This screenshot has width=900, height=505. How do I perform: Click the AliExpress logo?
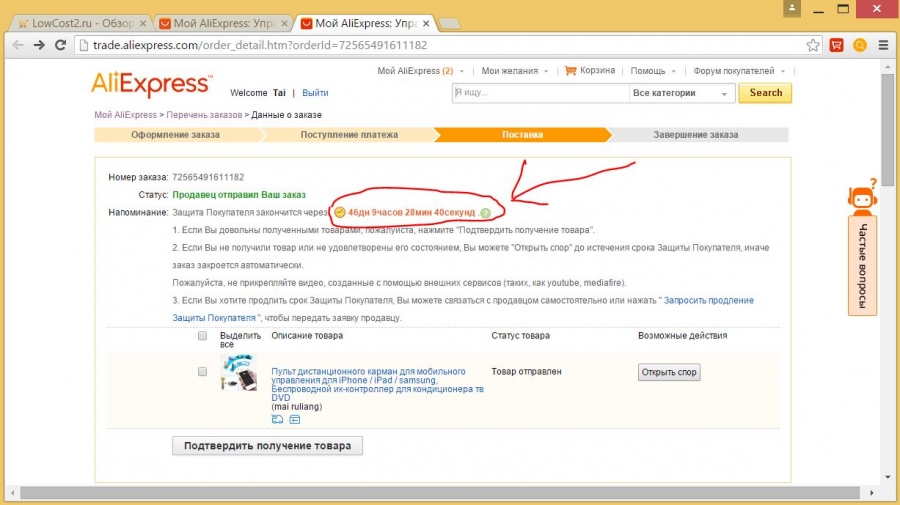click(x=151, y=84)
